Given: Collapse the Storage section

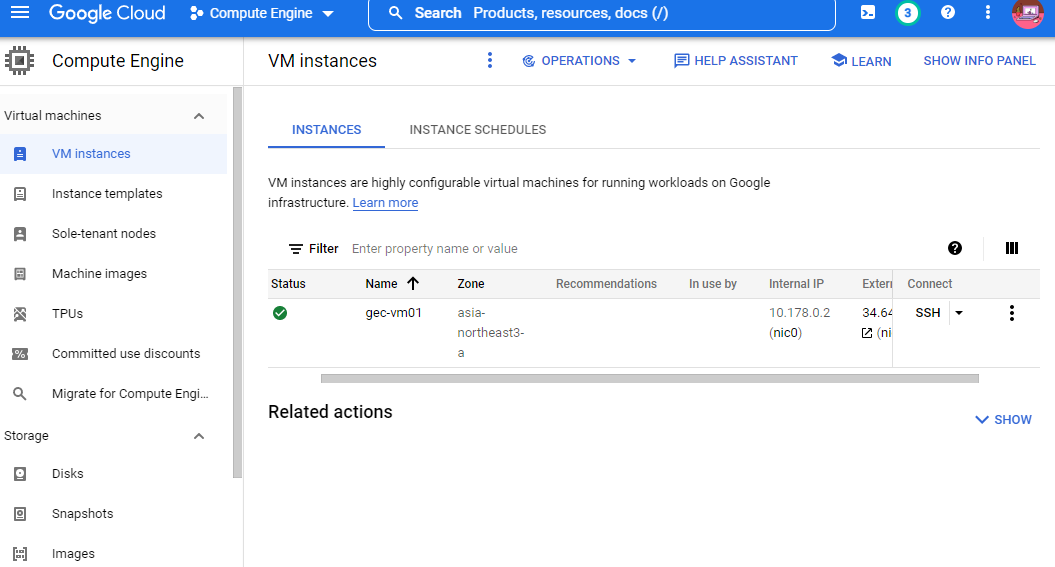Looking at the screenshot, I should coord(199,436).
